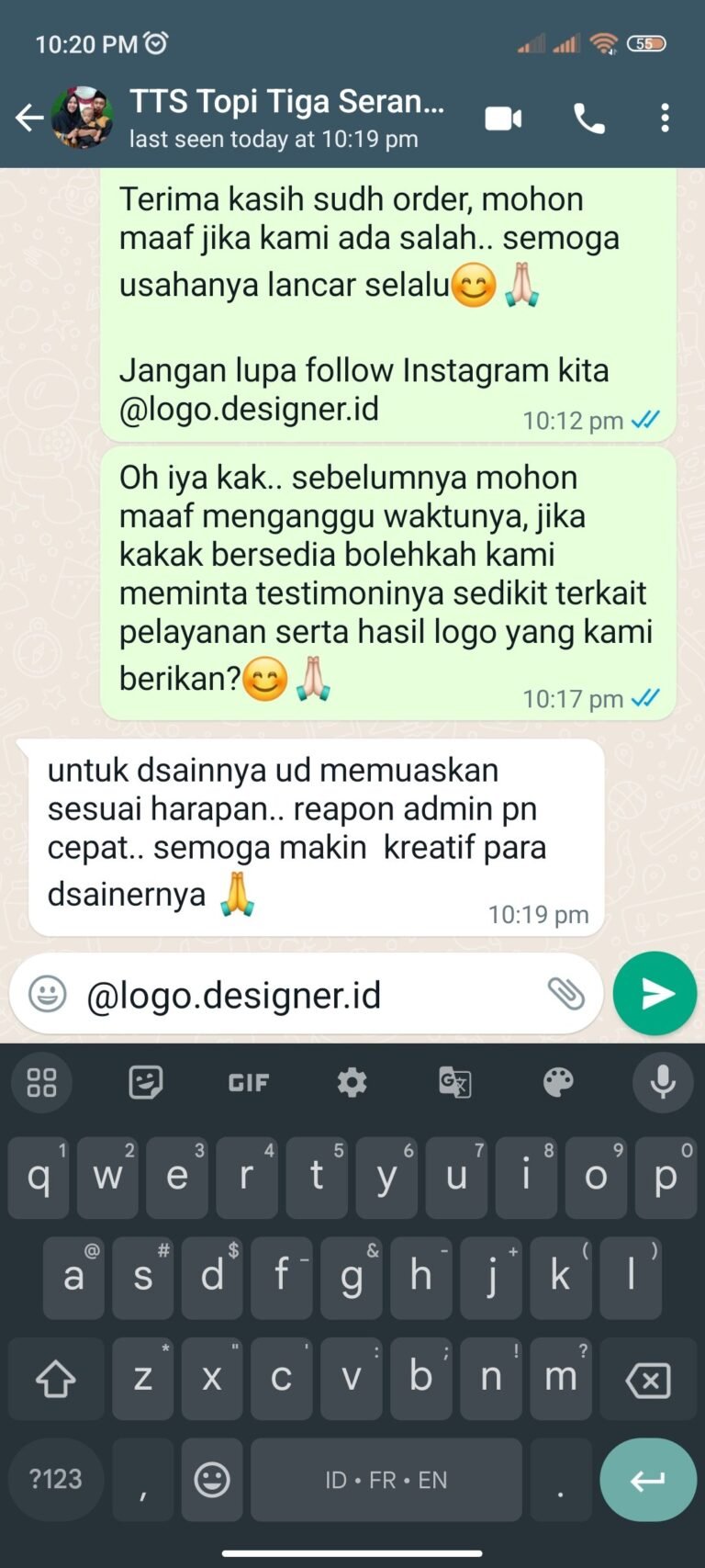Tap the voice call phone icon
The width and height of the screenshot is (705, 1568).
coord(589,118)
